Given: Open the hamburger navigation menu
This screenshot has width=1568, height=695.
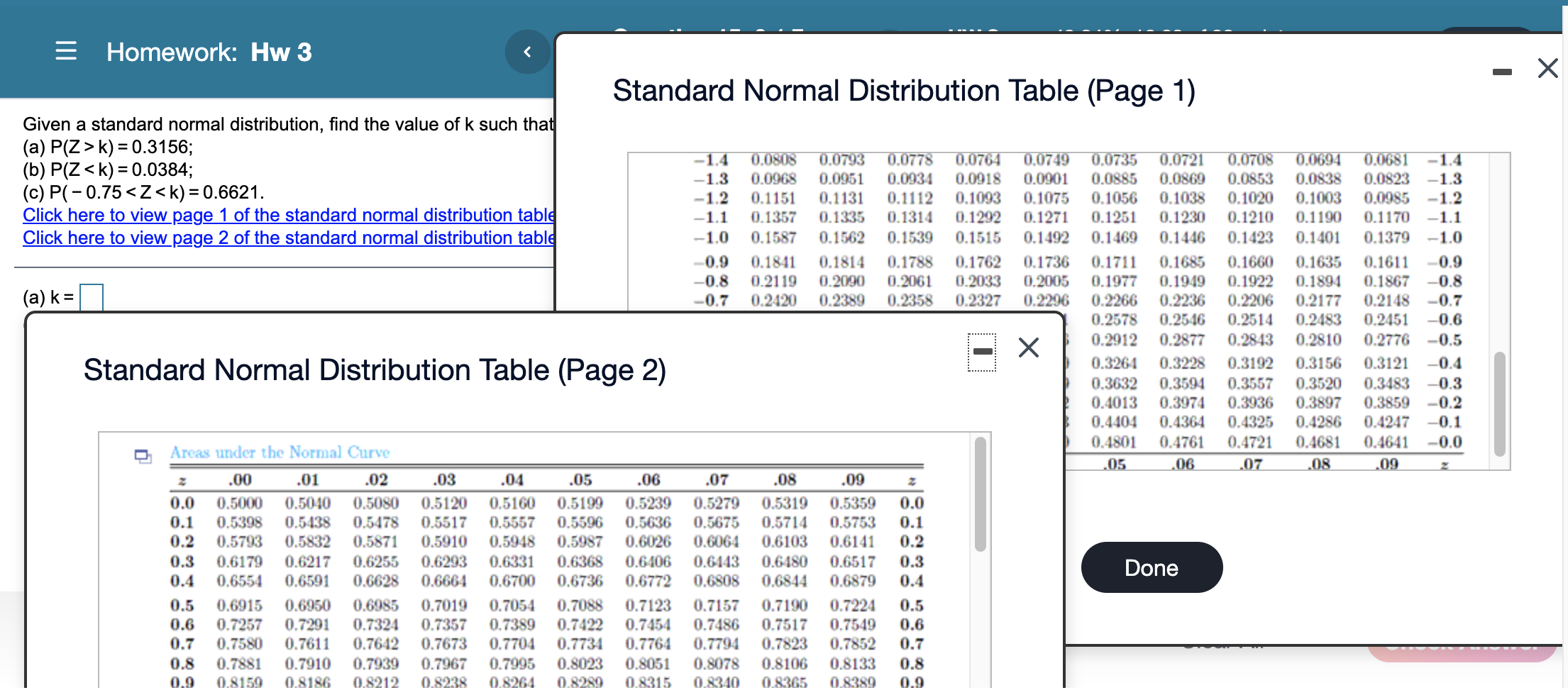Looking at the screenshot, I should [66, 51].
